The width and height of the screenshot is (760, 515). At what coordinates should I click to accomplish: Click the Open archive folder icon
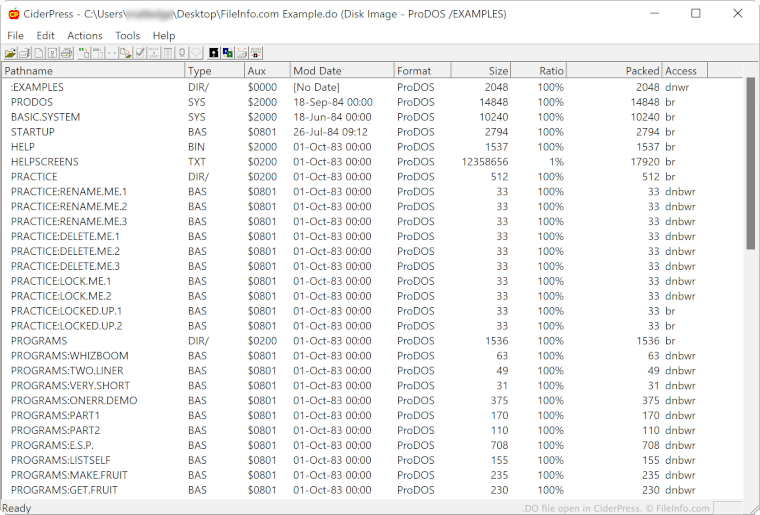tap(10, 53)
